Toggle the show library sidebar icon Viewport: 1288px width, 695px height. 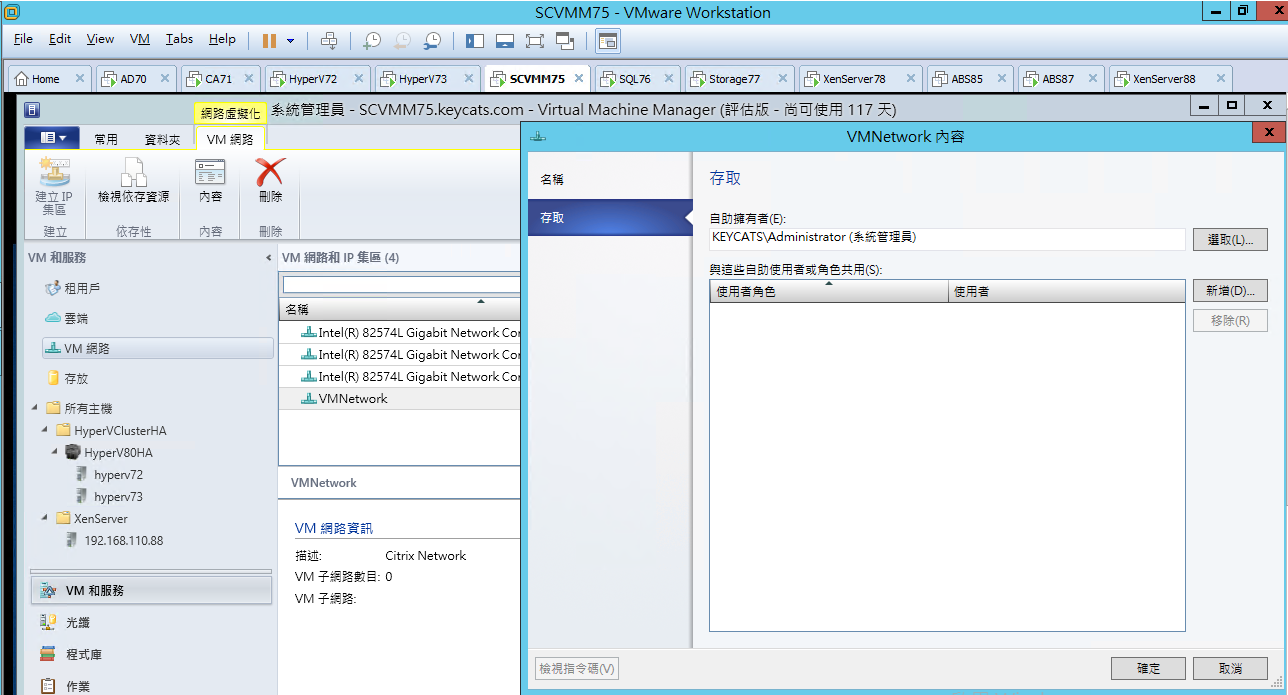(475, 40)
